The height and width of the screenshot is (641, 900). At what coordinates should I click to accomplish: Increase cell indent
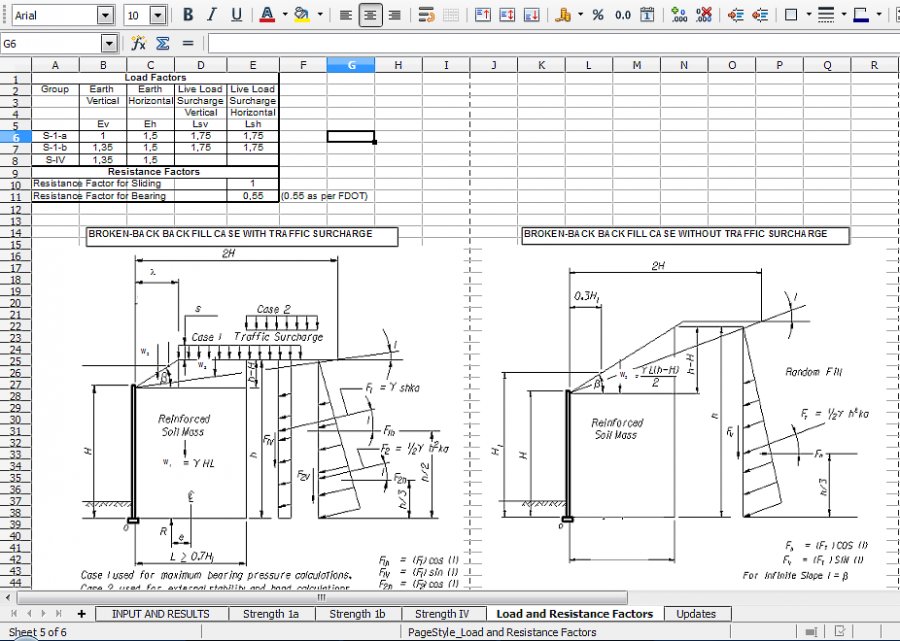(736, 15)
